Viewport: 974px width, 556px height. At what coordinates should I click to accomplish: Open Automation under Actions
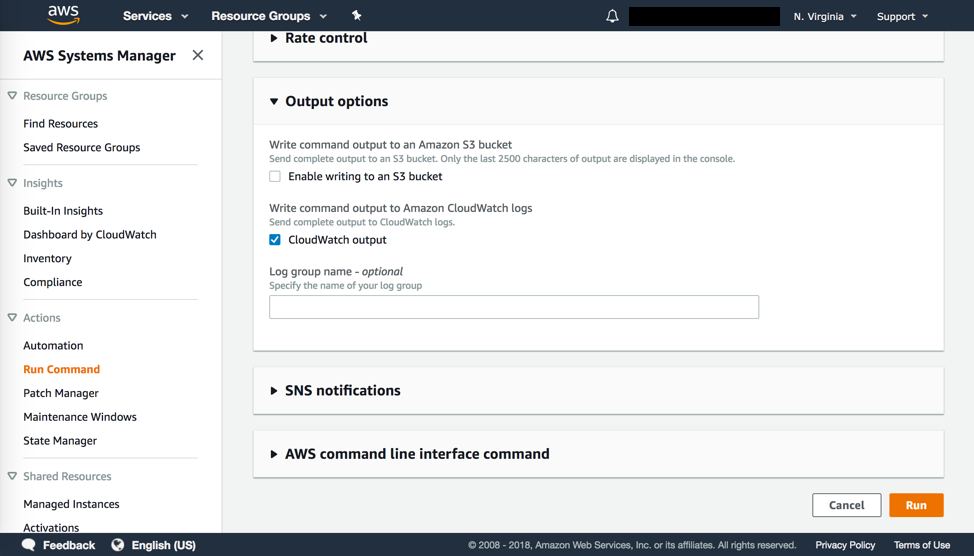(53, 345)
